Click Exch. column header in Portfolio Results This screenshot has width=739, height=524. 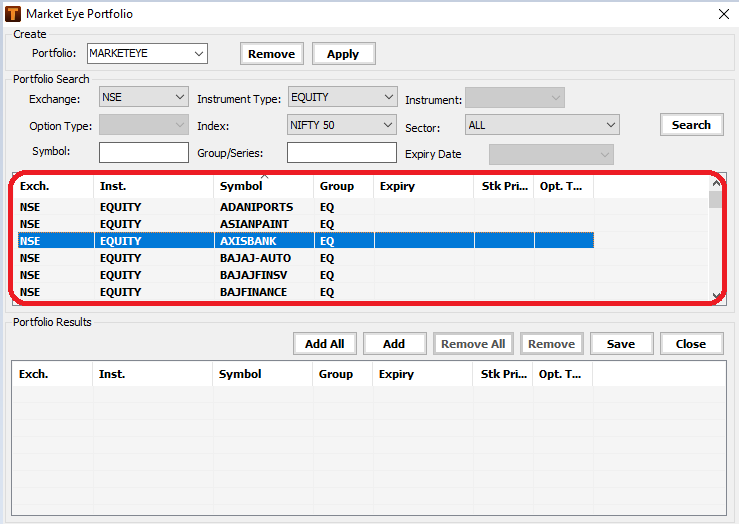click(52, 374)
